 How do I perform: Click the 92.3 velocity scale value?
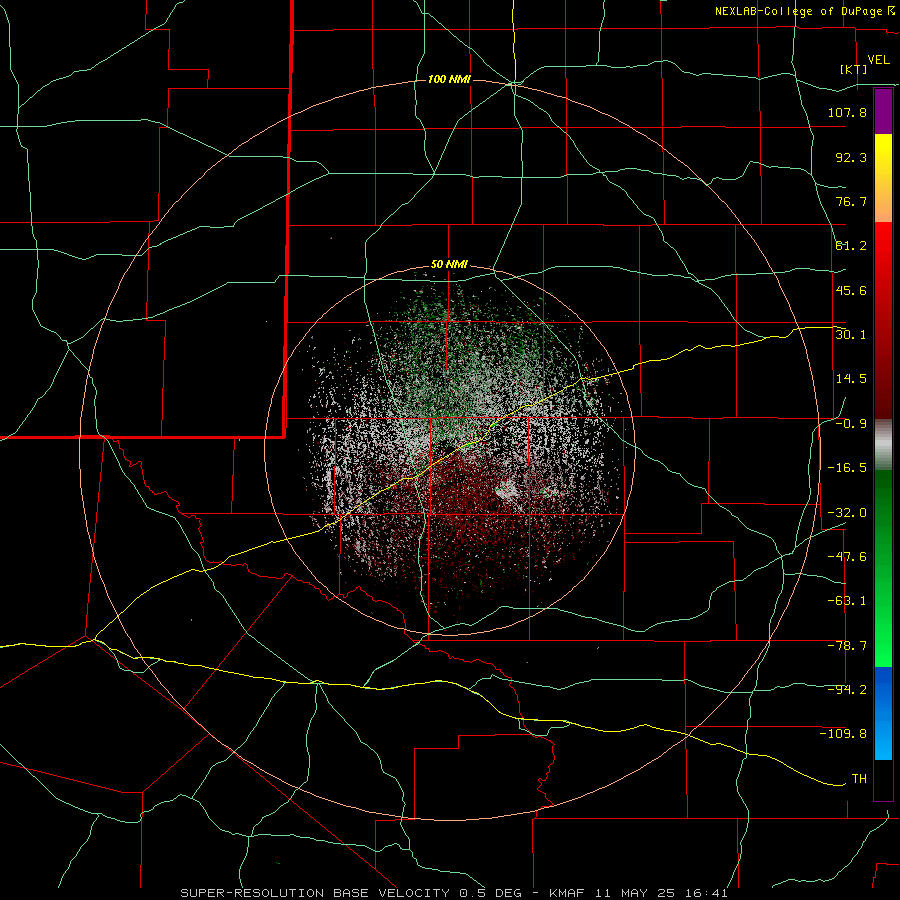(851, 157)
